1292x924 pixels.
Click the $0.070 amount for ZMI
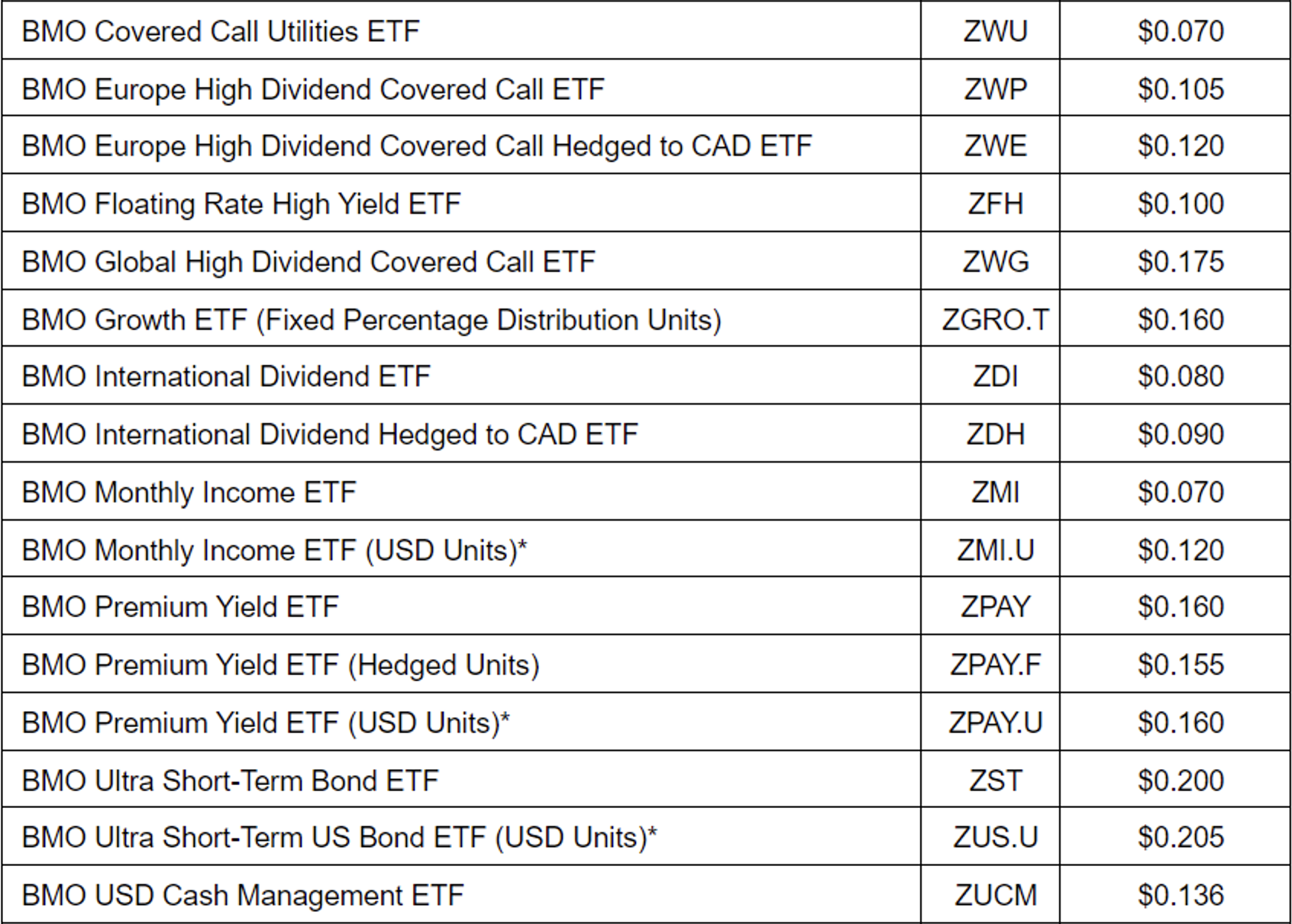click(1180, 493)
